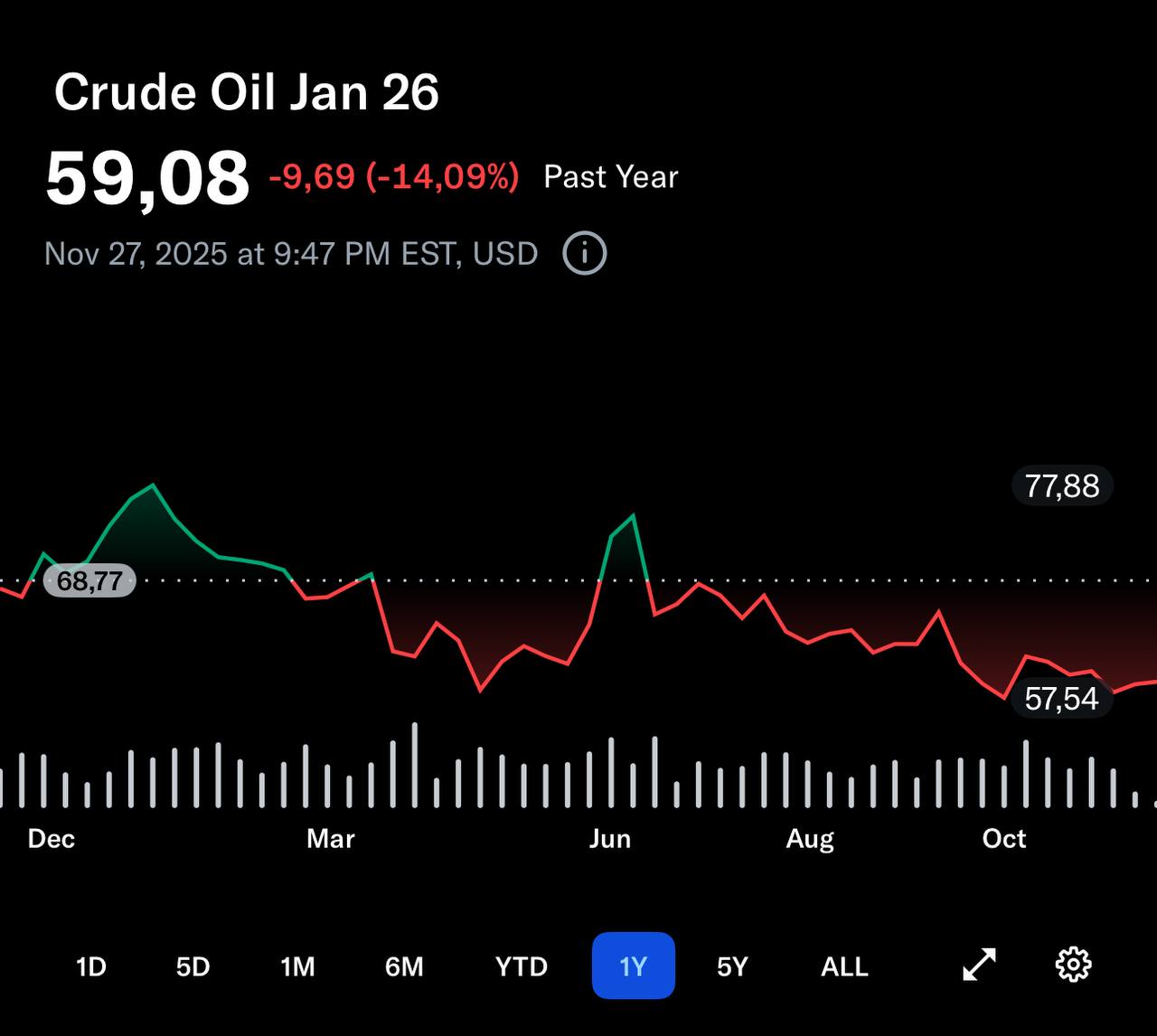Click the Past Year label

pyautogui.click(x=610, y=176)
